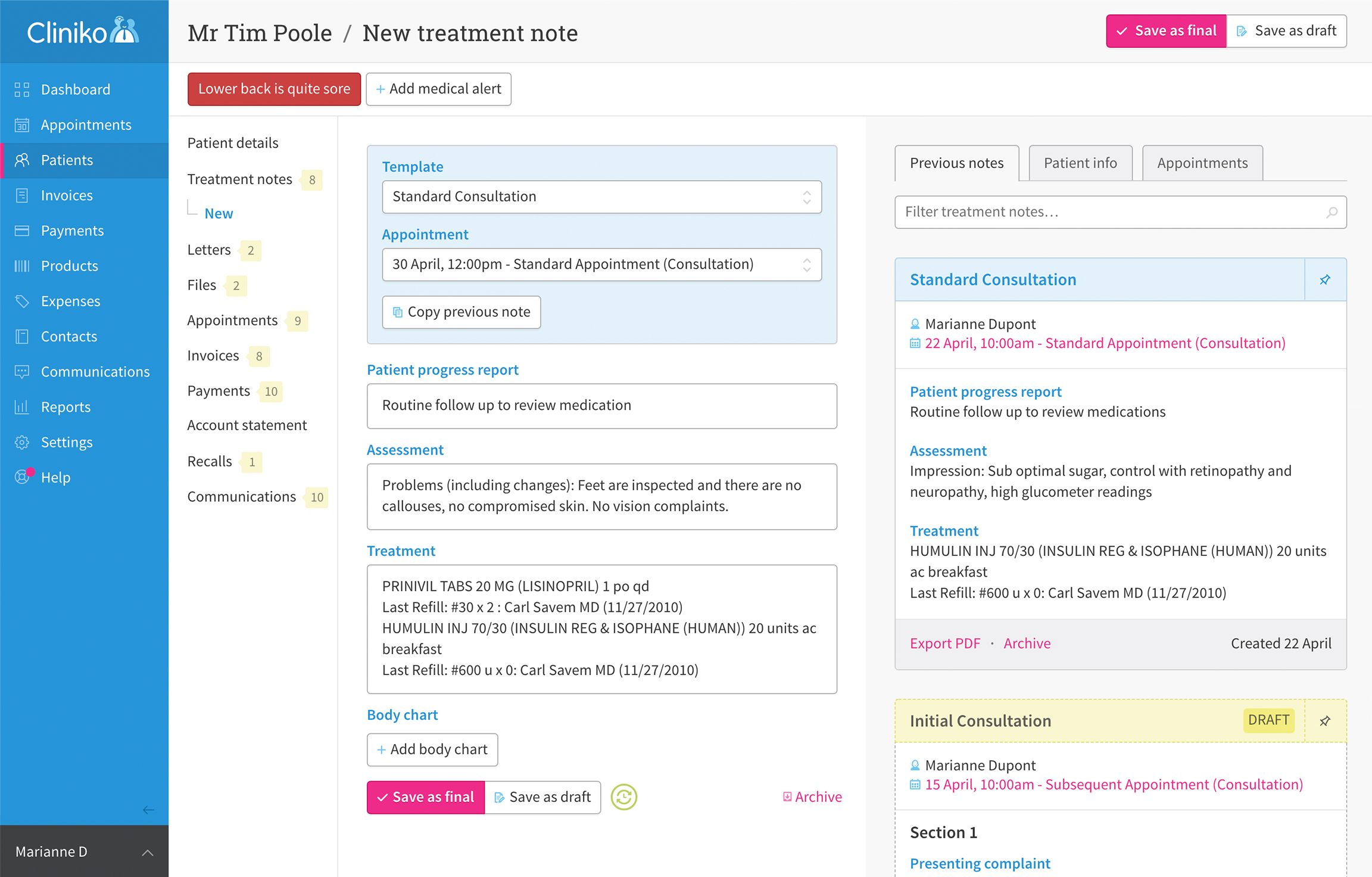1372x877 pixels.
Task: Click search magnifier in filter notes field
Action: [1332, 212]
